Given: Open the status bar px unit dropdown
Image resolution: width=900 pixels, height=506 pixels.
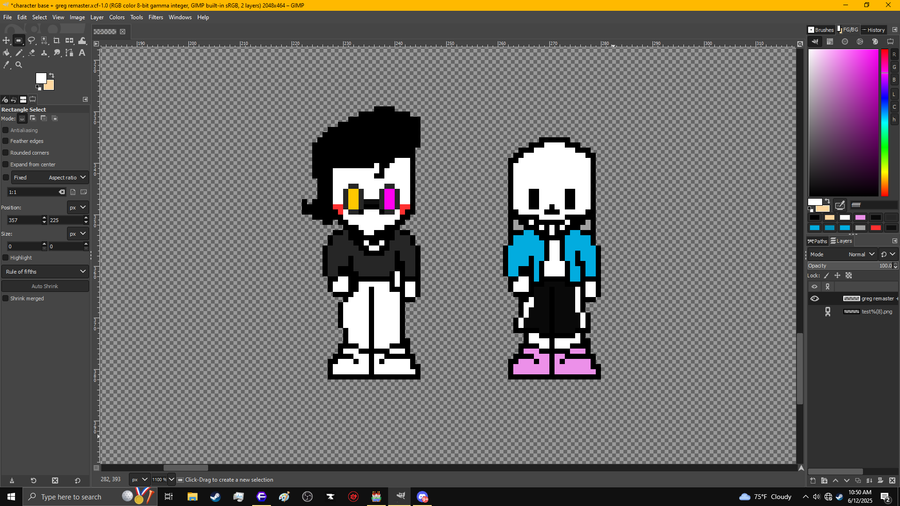Looking at the screenshot, I should coord(139,480).
